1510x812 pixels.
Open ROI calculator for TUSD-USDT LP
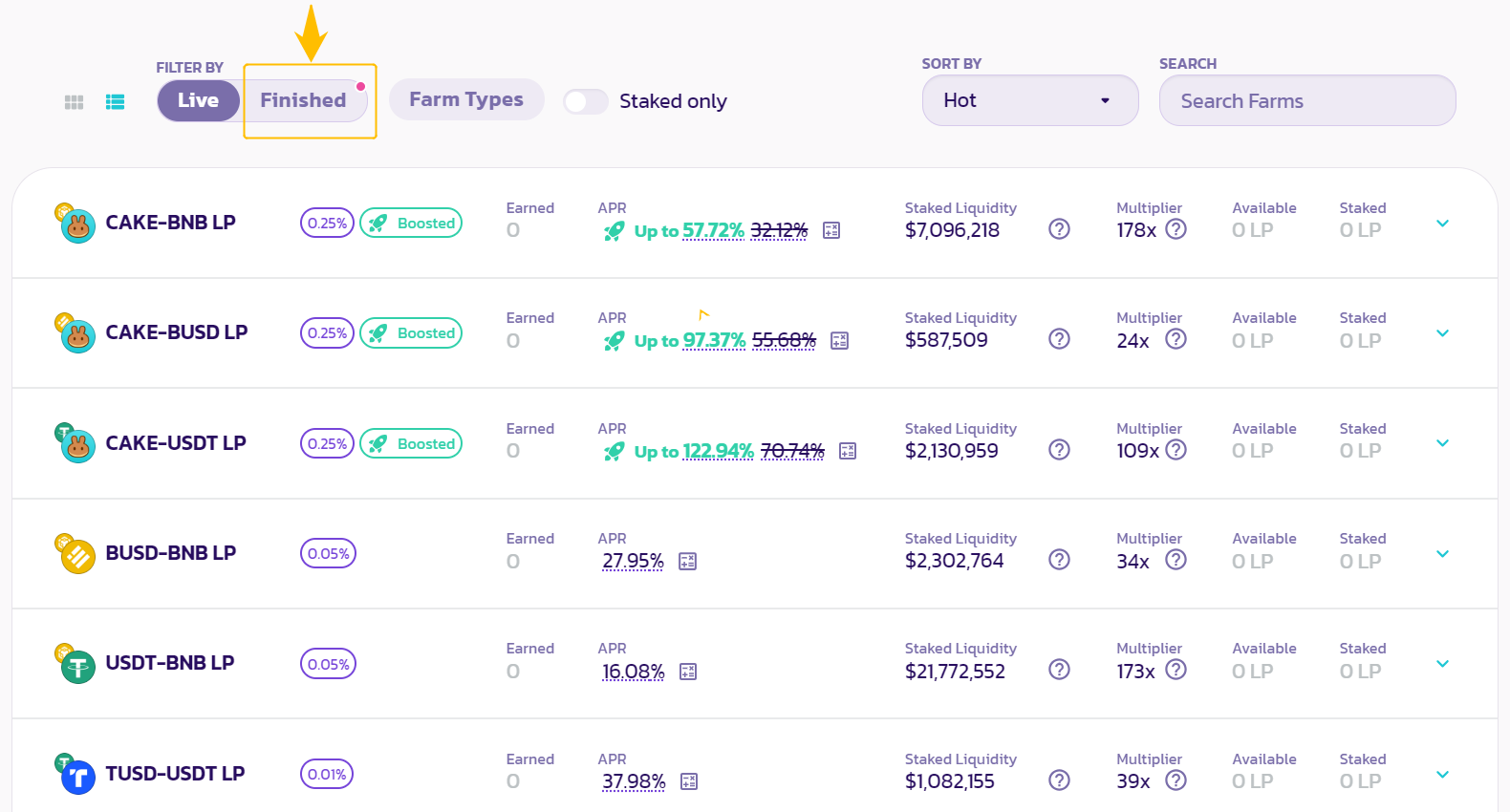689,781
